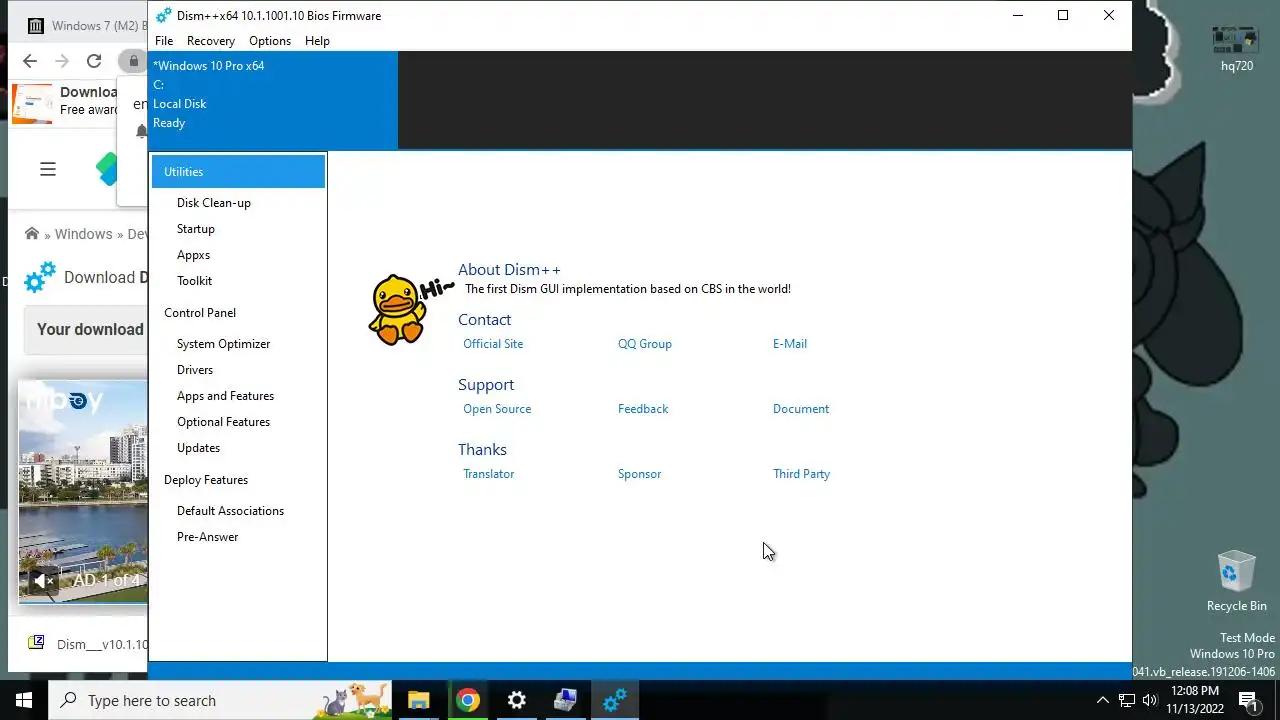Open System Optimizer in sidebar
This screenshot has width=1280, height=720.
(x=223, y=344)
